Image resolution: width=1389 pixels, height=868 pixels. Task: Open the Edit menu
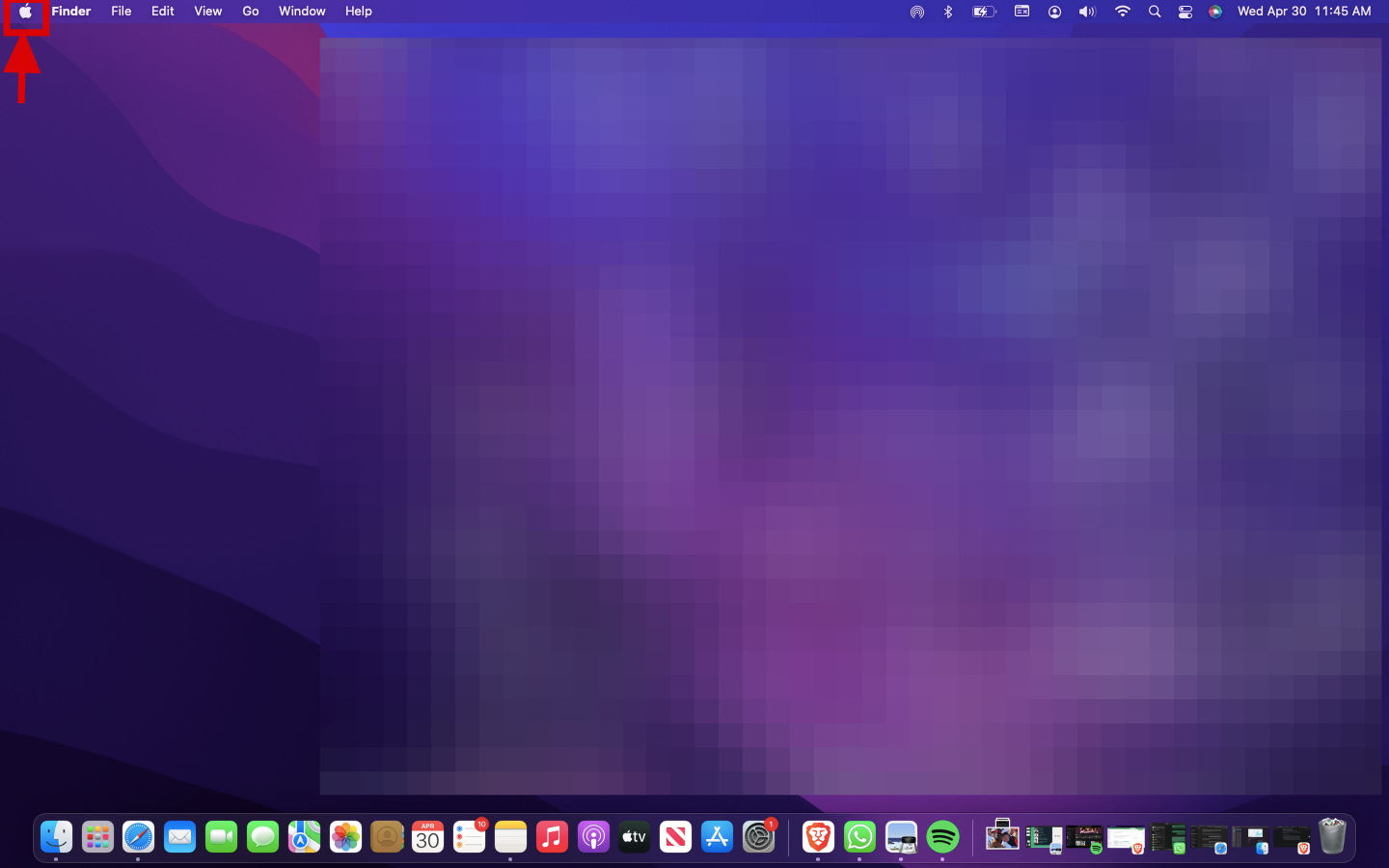pyautogui.click(x=163, y=12)
